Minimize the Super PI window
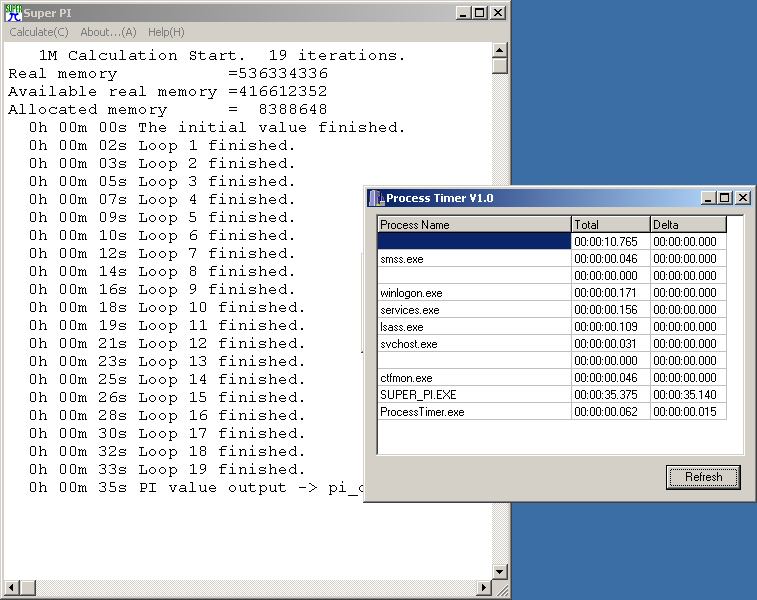 tap(463, 13)
